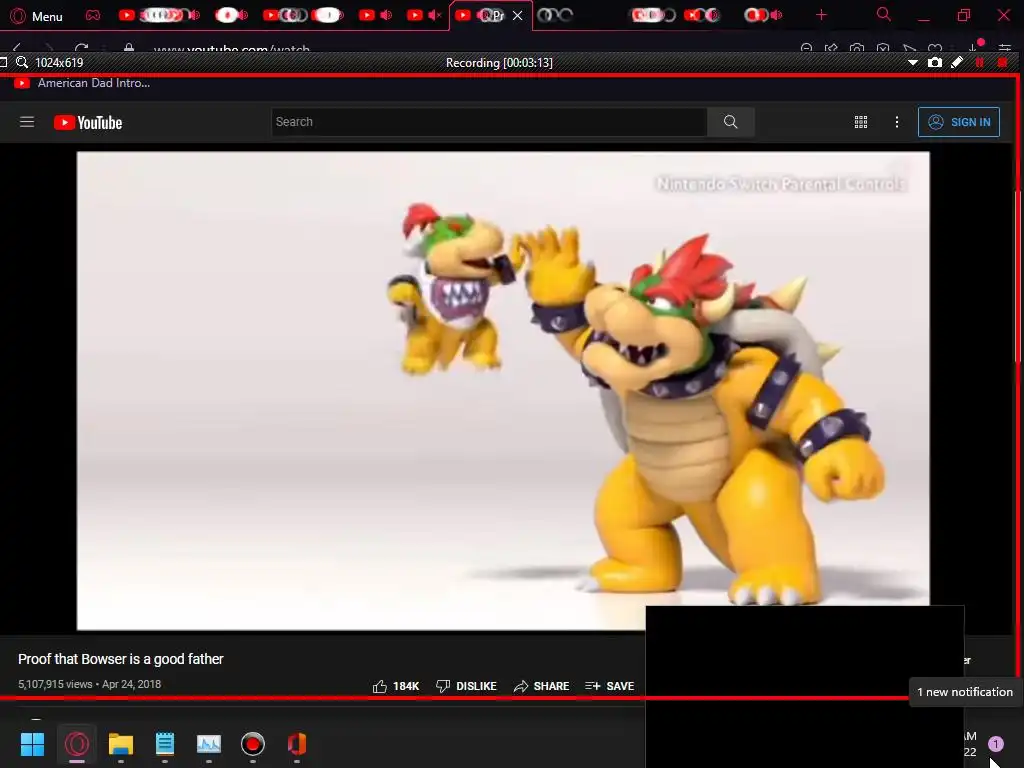Viewport: 1024px width, 768px height.
Task: Open the American Dad Intro bookmark
Action: [x=82, y=83]
